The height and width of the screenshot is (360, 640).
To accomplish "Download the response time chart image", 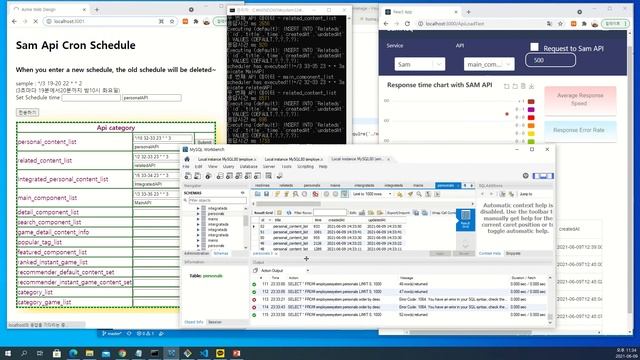I will (x=531, y=86).
